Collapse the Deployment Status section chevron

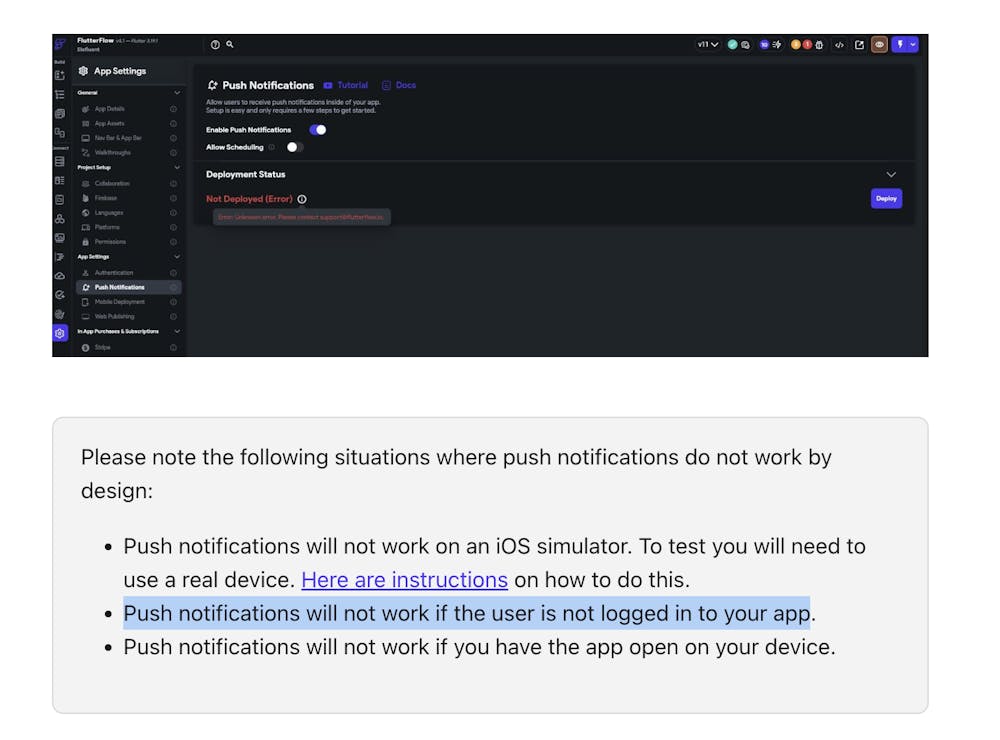[892, 175]
